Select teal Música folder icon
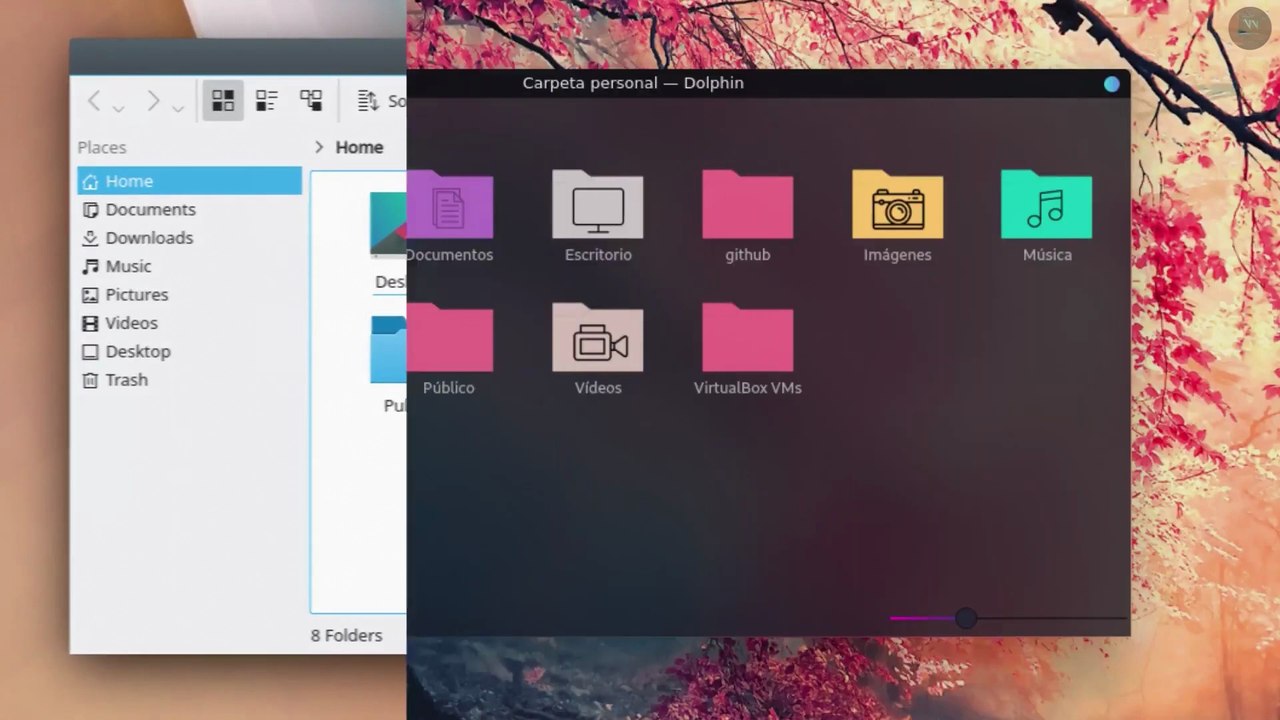Image resolution: width=1280 pixels, height=720 pixels. pos(1047,204)
